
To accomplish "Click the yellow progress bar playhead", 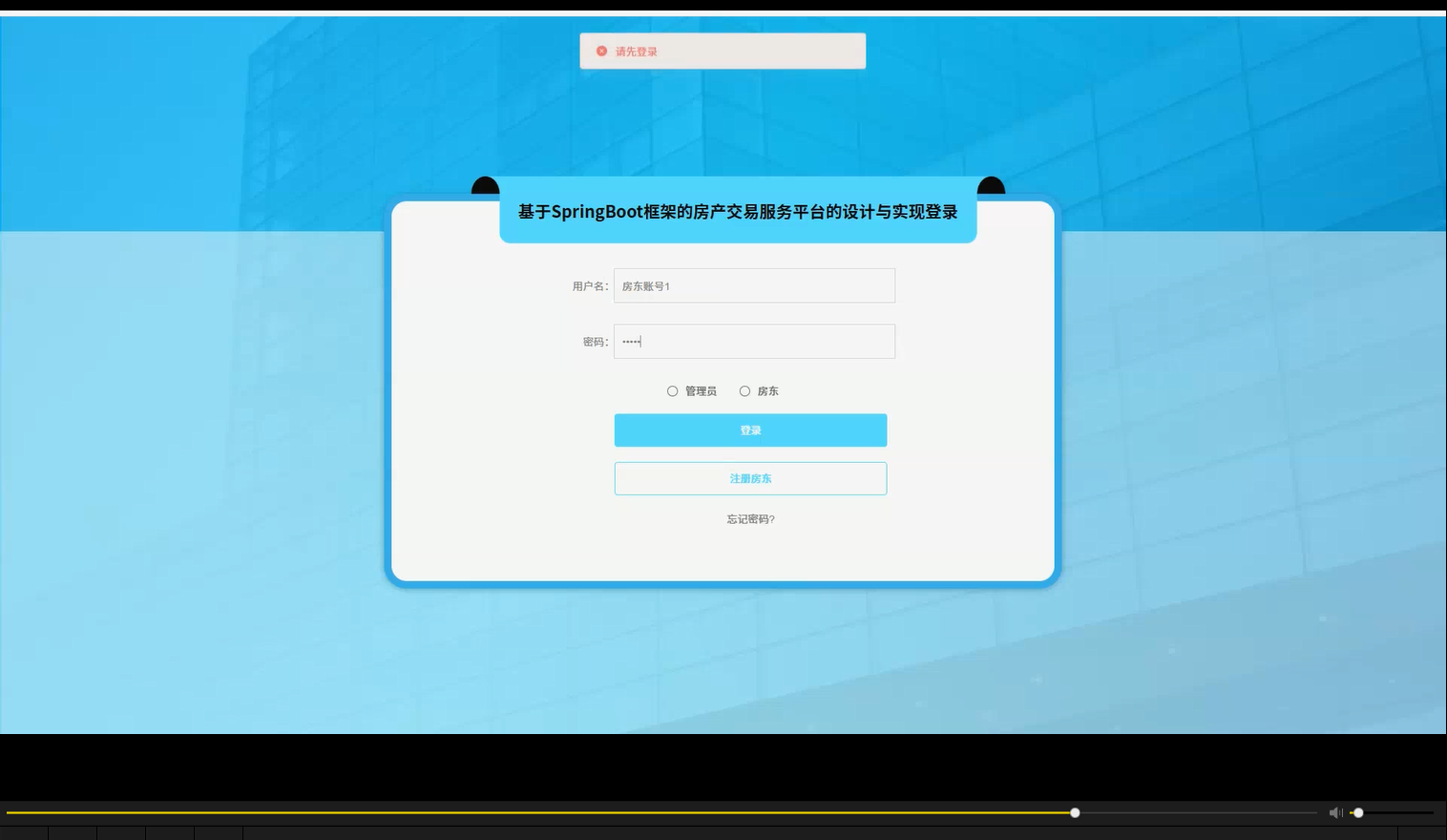I will coord(1074,812).
